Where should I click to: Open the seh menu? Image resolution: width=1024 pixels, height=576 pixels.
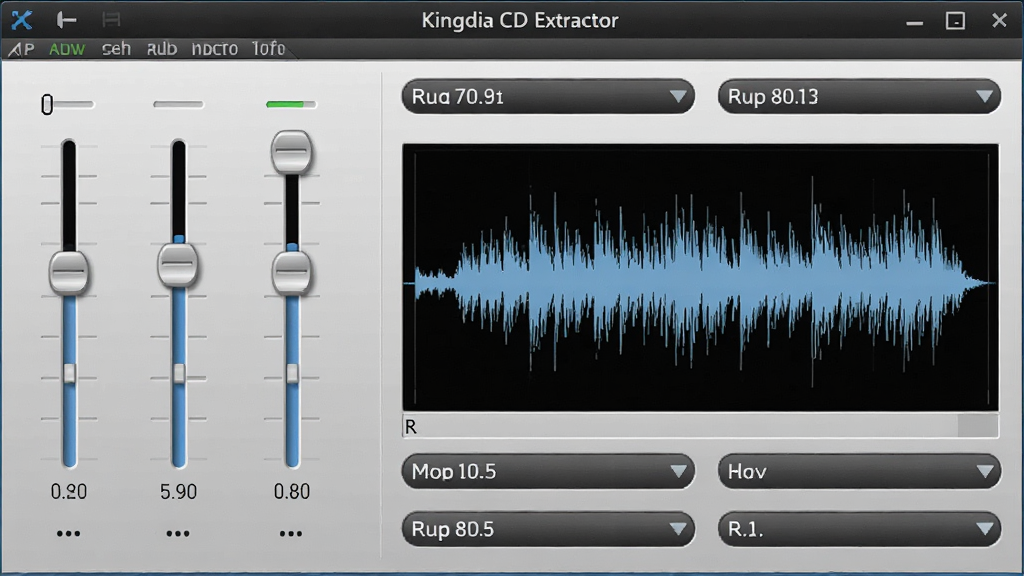[x=116, y=49]
